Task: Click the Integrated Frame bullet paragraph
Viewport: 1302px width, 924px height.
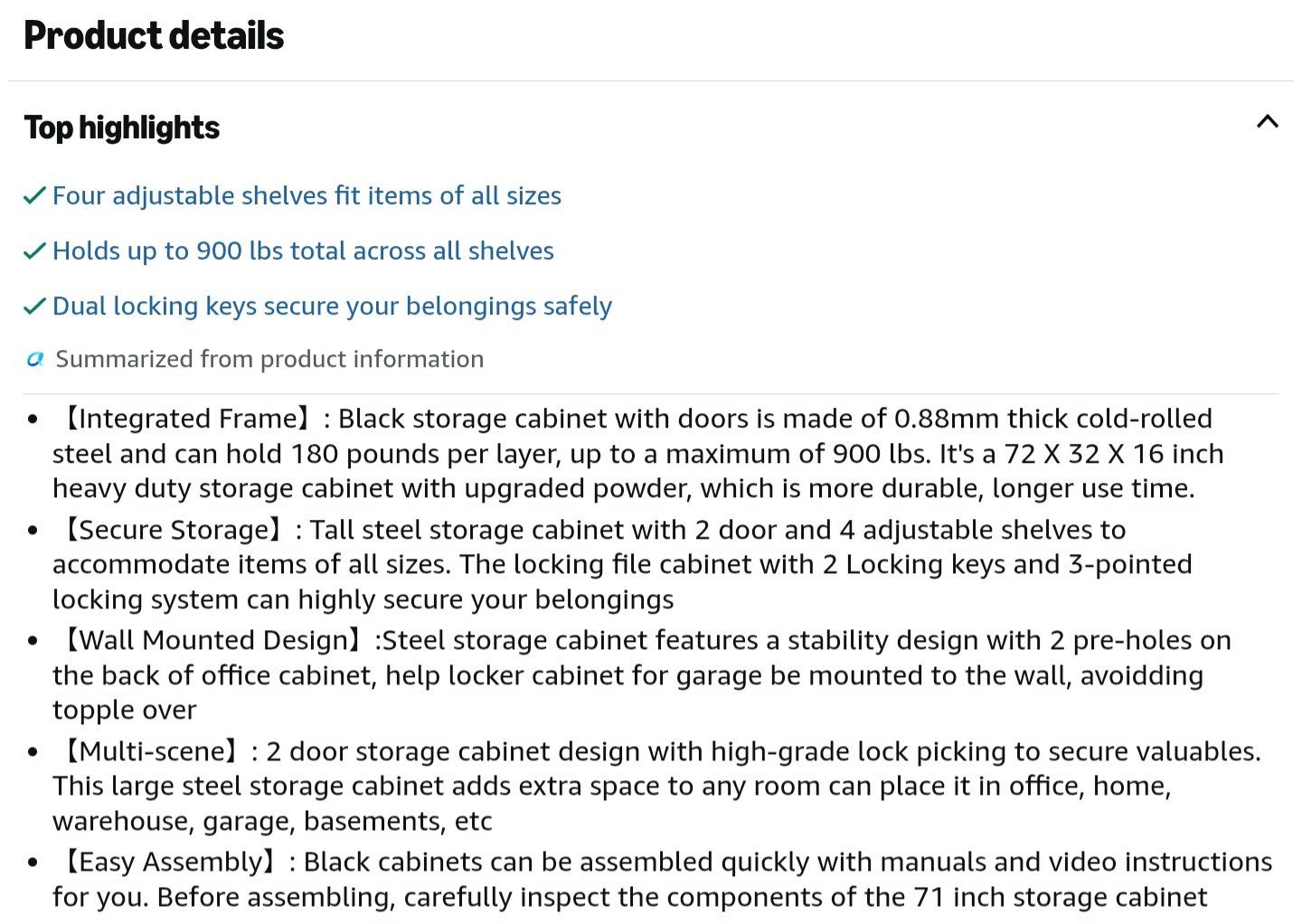Action: [637, 453]
